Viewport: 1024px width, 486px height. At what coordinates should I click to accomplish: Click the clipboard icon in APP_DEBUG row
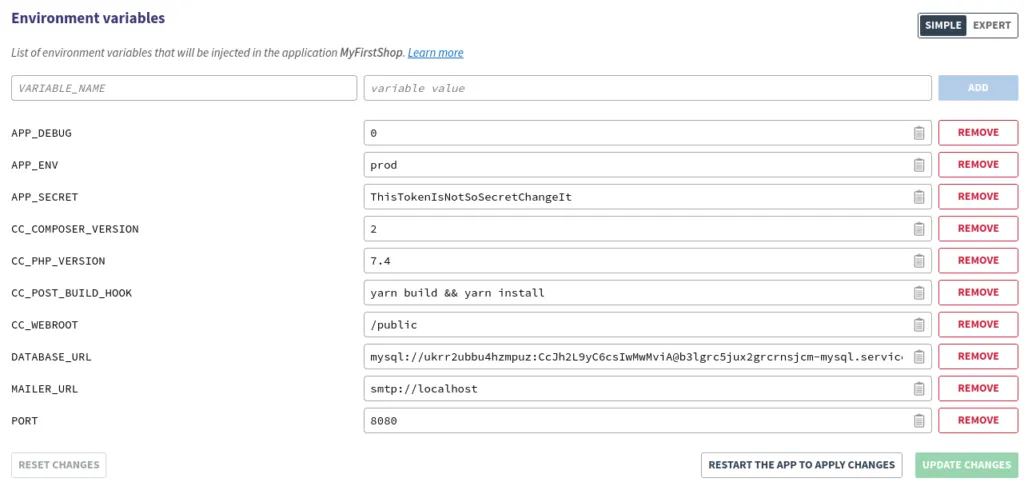tap(918, 133)
